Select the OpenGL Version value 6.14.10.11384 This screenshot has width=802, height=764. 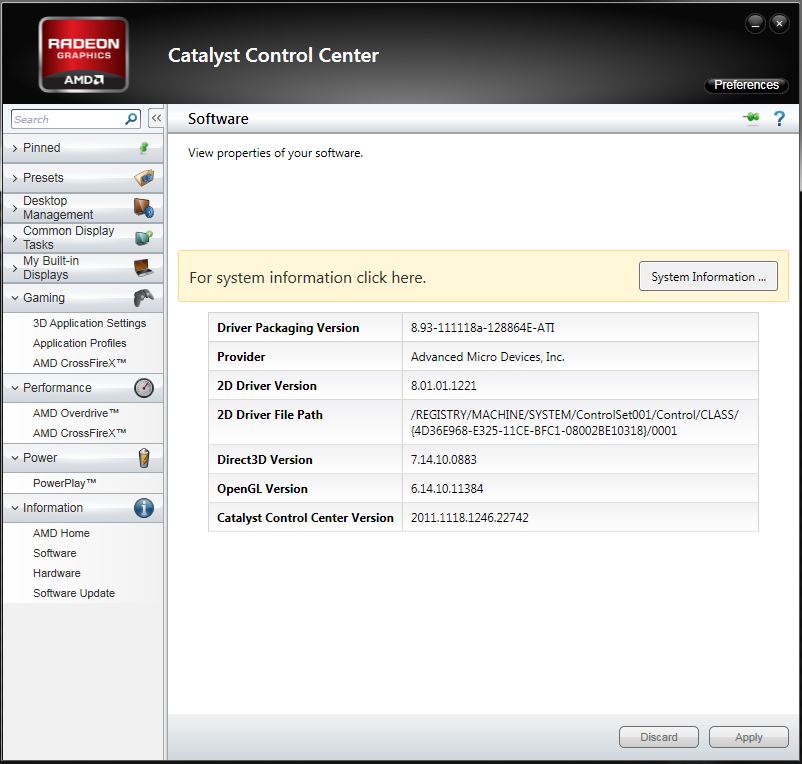coord(447,489)
